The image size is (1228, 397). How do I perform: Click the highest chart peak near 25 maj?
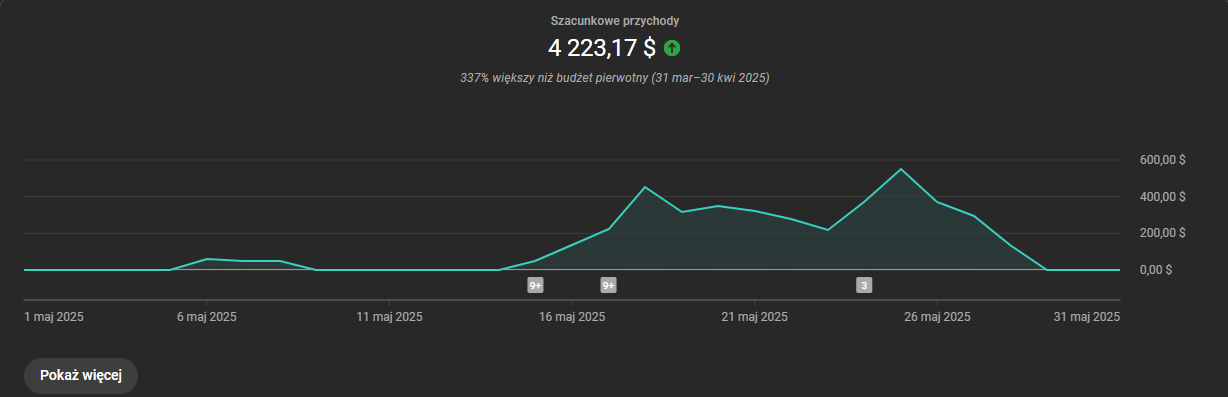[x=901, y=169]
